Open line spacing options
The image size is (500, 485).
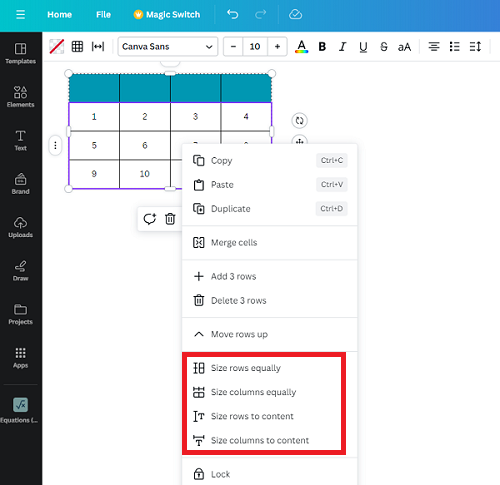[x=475, y=47]
